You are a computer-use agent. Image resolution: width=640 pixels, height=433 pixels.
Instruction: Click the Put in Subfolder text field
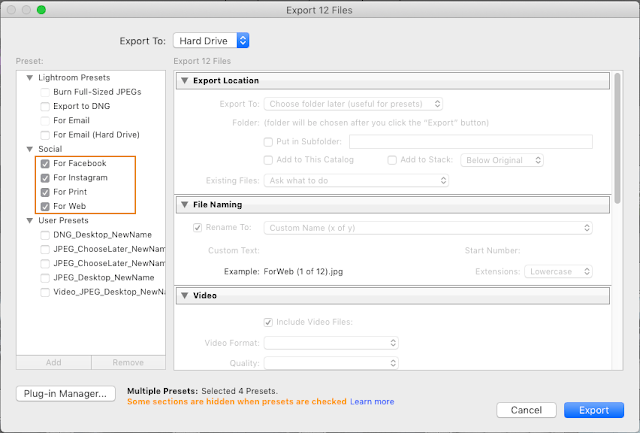(470, 142)
